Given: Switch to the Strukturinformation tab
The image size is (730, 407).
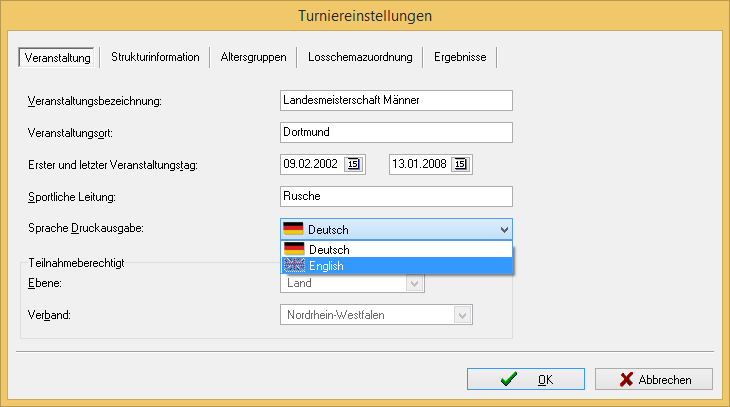Looking at the screenshot, I should click(155, 57).
